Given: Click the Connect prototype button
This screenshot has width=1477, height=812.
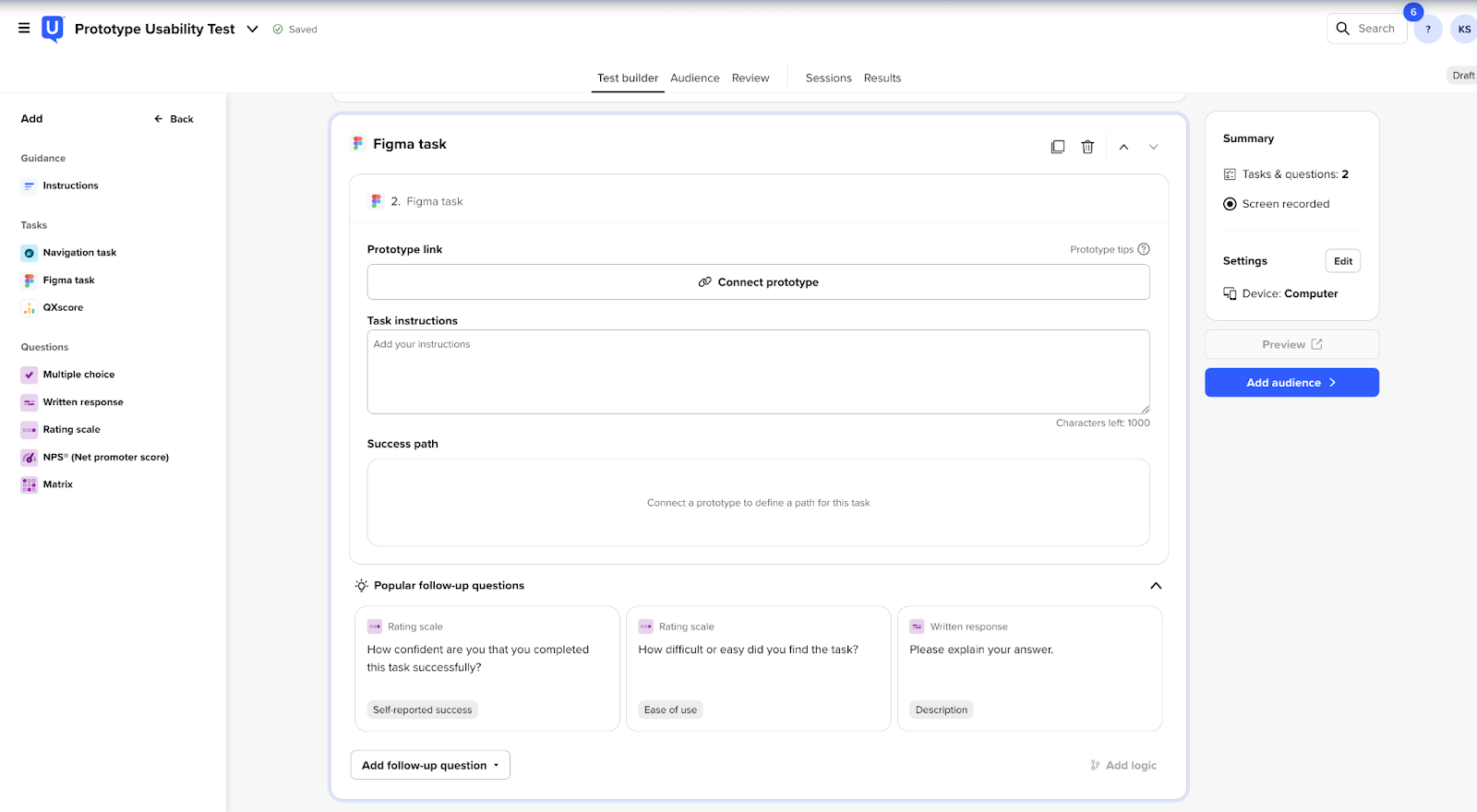Looking at the screenshot, I should coord(759,282).
